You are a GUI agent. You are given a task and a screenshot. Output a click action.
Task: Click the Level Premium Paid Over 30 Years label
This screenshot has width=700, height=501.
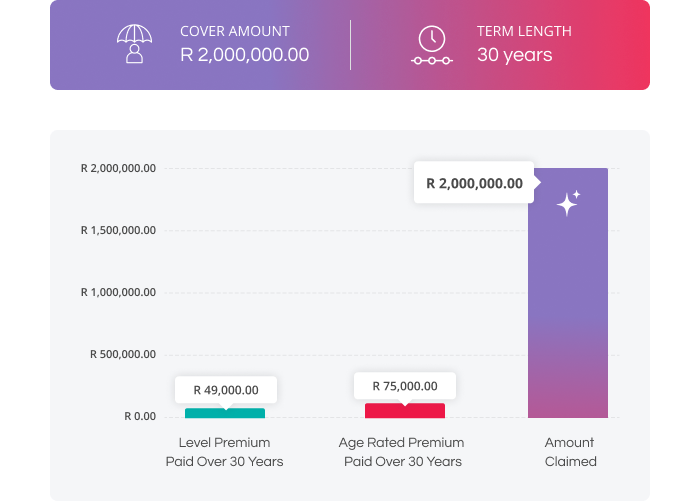(225, 452)
